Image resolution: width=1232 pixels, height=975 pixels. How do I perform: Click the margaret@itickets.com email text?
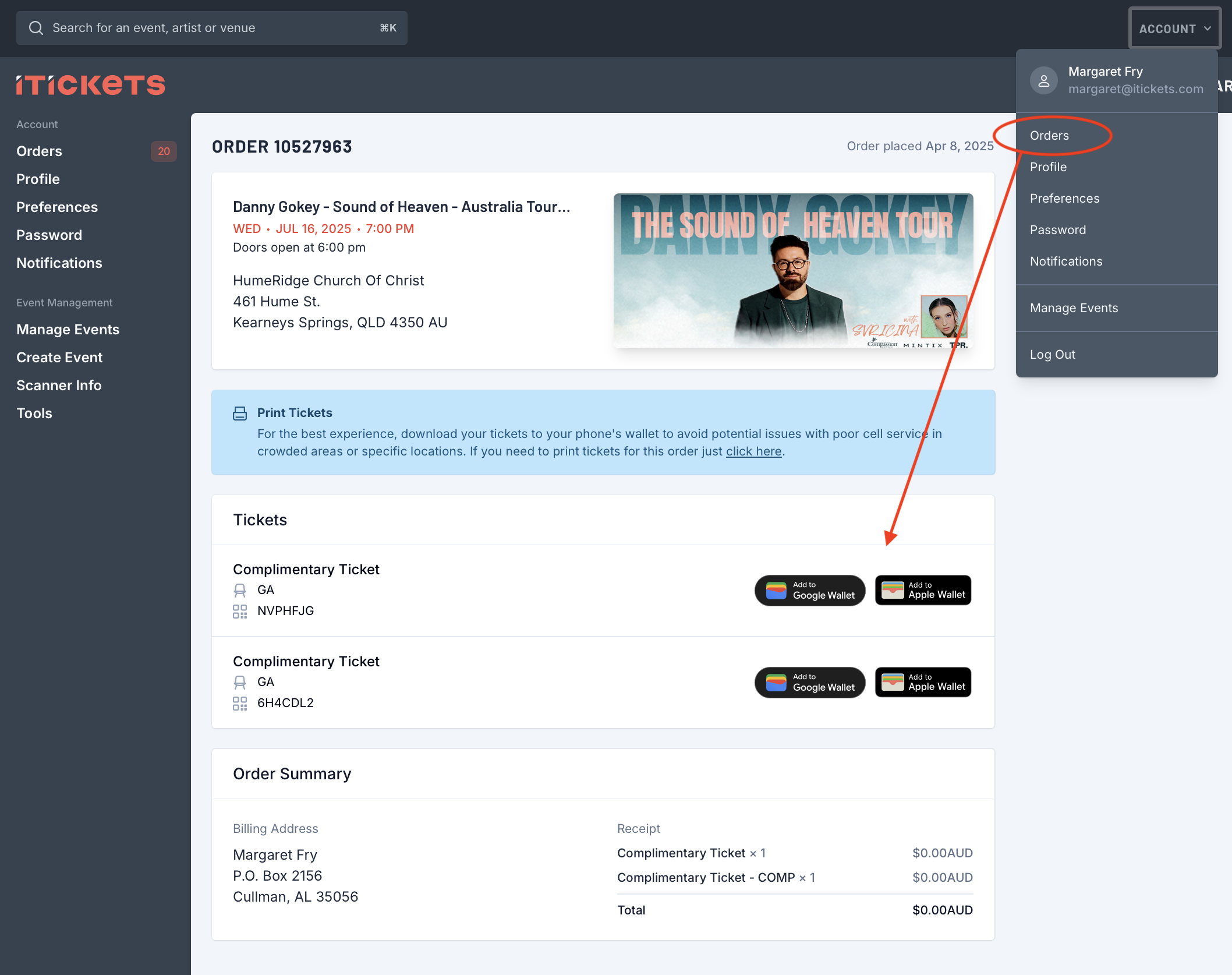click(1135, 89)
